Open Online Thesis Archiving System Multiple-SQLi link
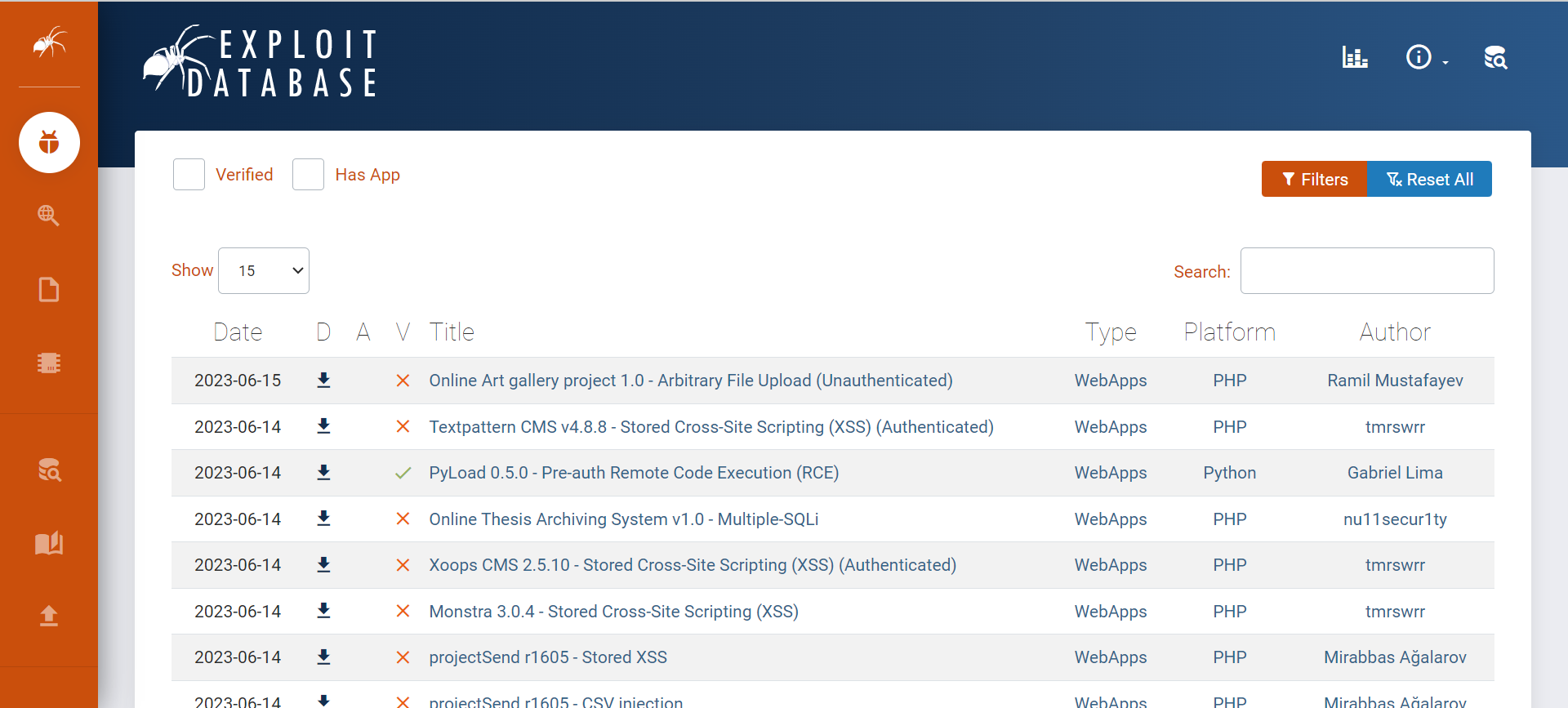 click(624, 519)
